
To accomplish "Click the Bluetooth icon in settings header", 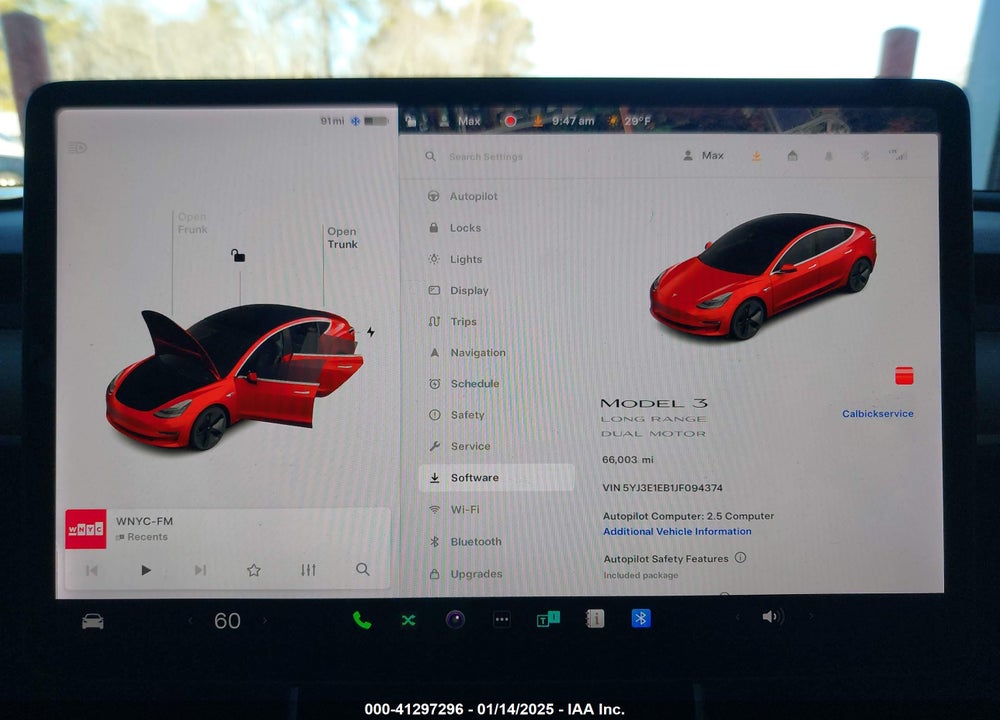I will [x=865, y=156].
